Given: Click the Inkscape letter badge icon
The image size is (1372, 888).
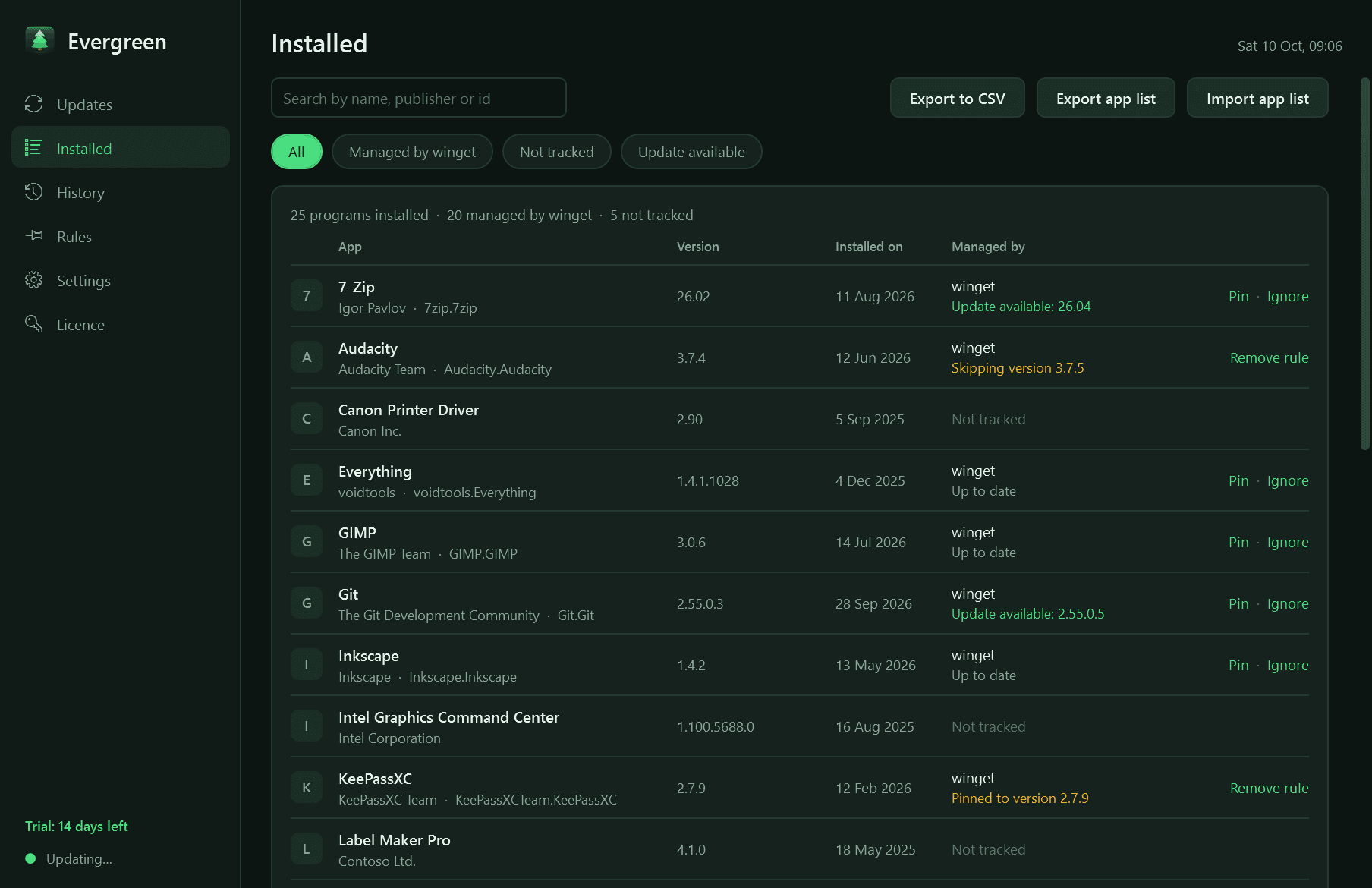Looking at the screenshot, I should click(x=307, y=665).
